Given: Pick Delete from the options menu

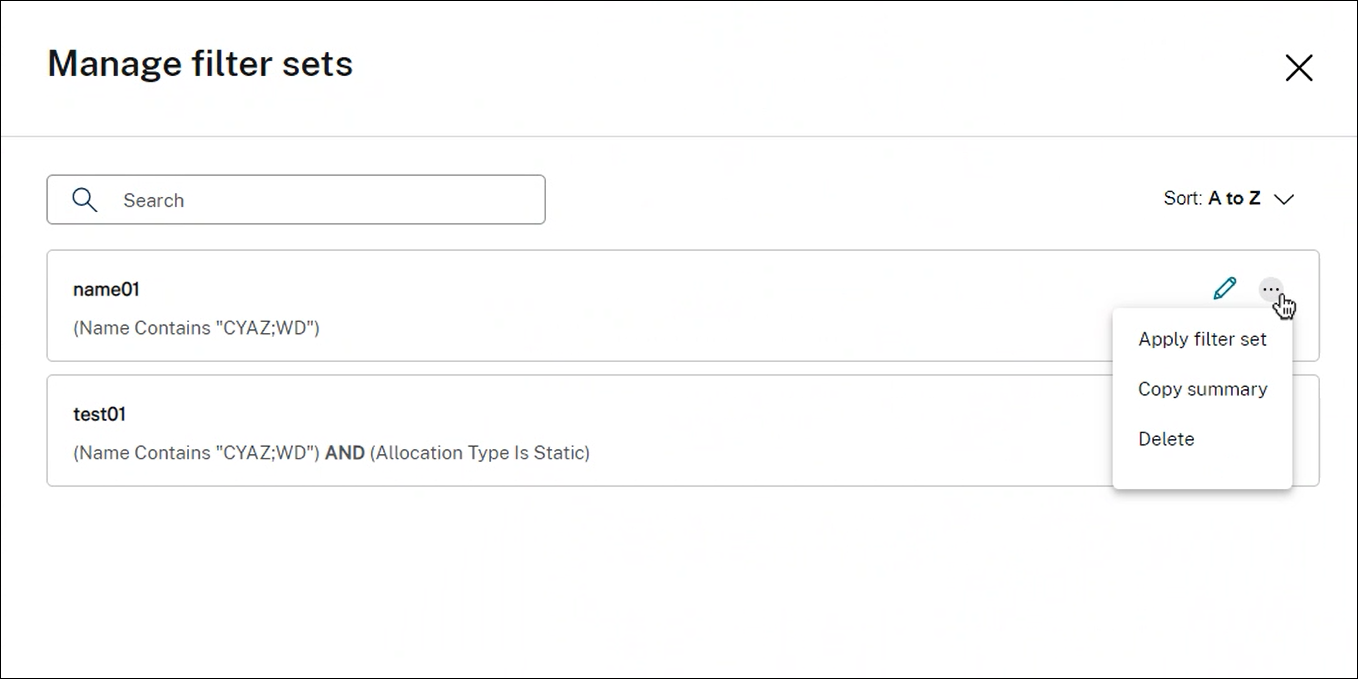Looking at the screenshot, I should [1166, 439].
